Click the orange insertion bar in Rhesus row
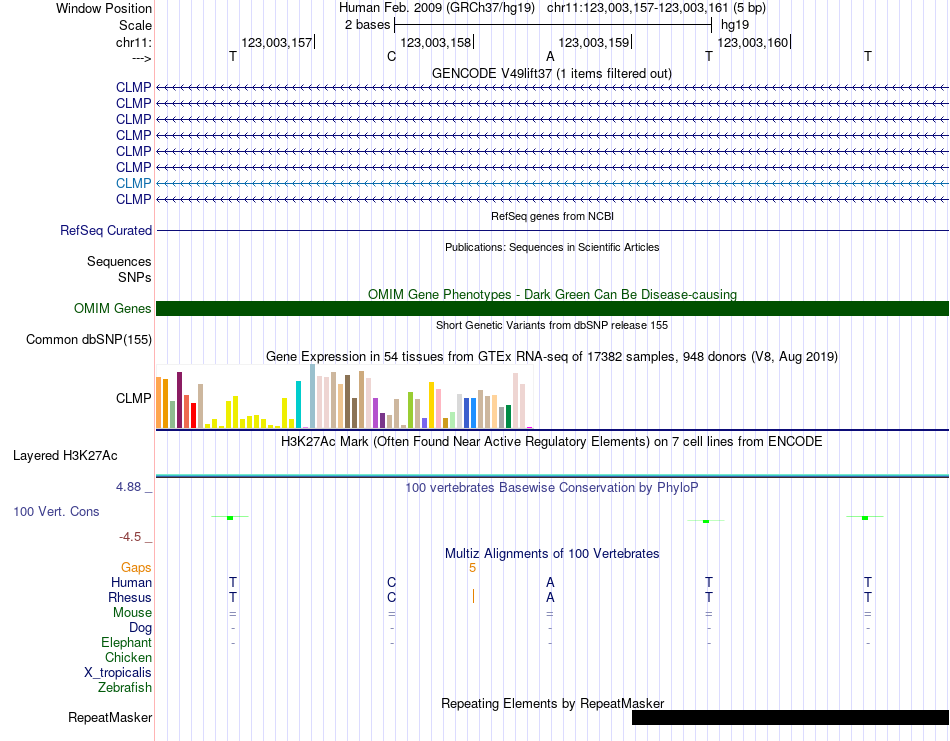 pyautogui.click(x=473, y=597)
